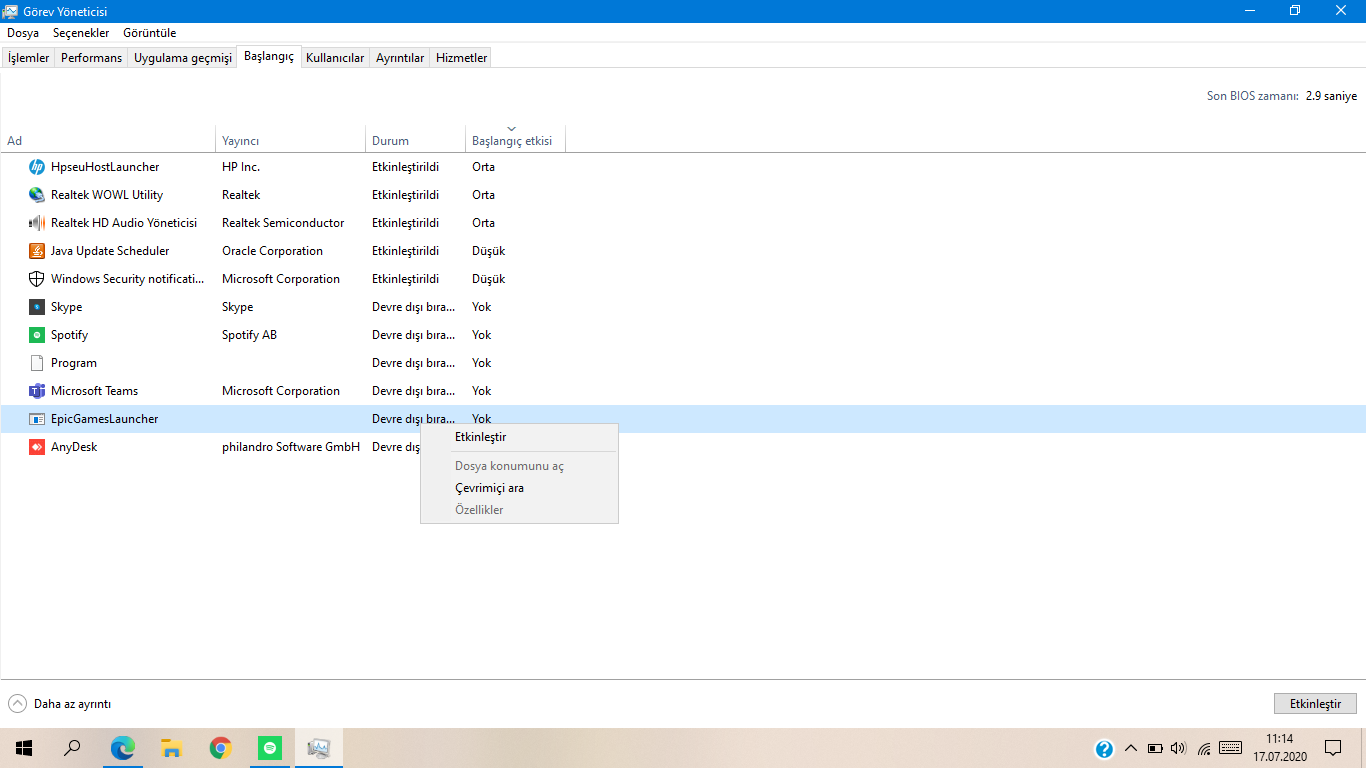Switch to the Performans tab
Viewport: 1366px width, 768px height.
pyautogui.click(x=91, y=58)
